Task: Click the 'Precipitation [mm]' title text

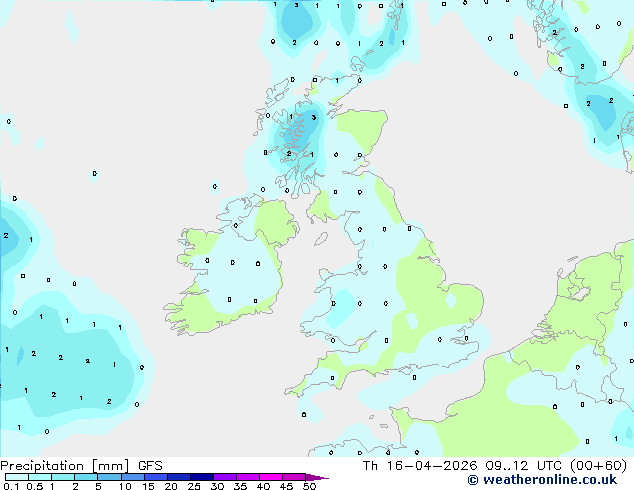Action: [x=65, y=466]
